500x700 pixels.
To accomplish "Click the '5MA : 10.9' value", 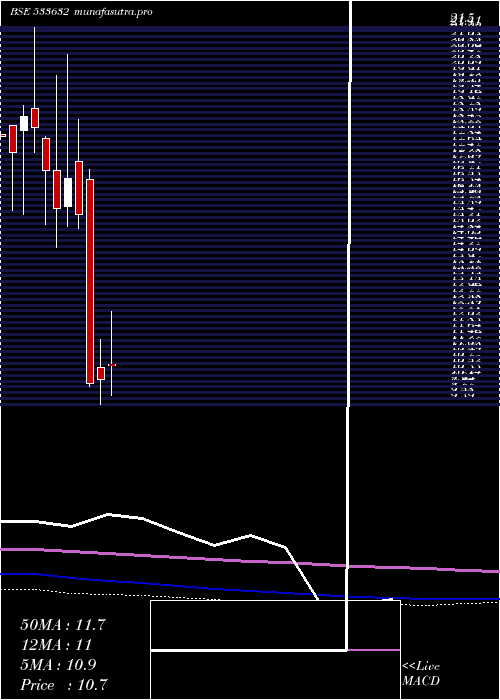I will click(x=58, y=665).
